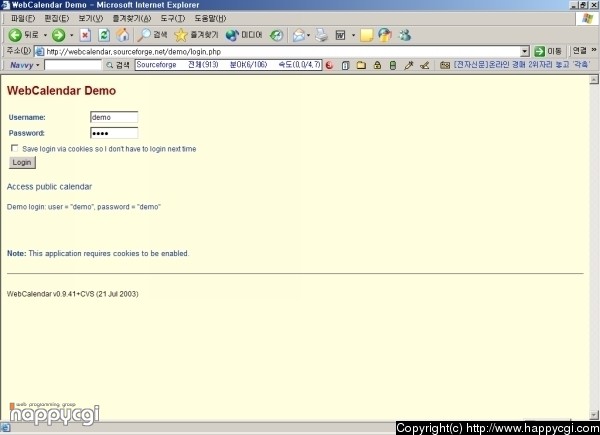The width and height of the screenshot is (600, 435).
Task: Click the vertical scrollbar up arrow
Action: tap(594, 80)
